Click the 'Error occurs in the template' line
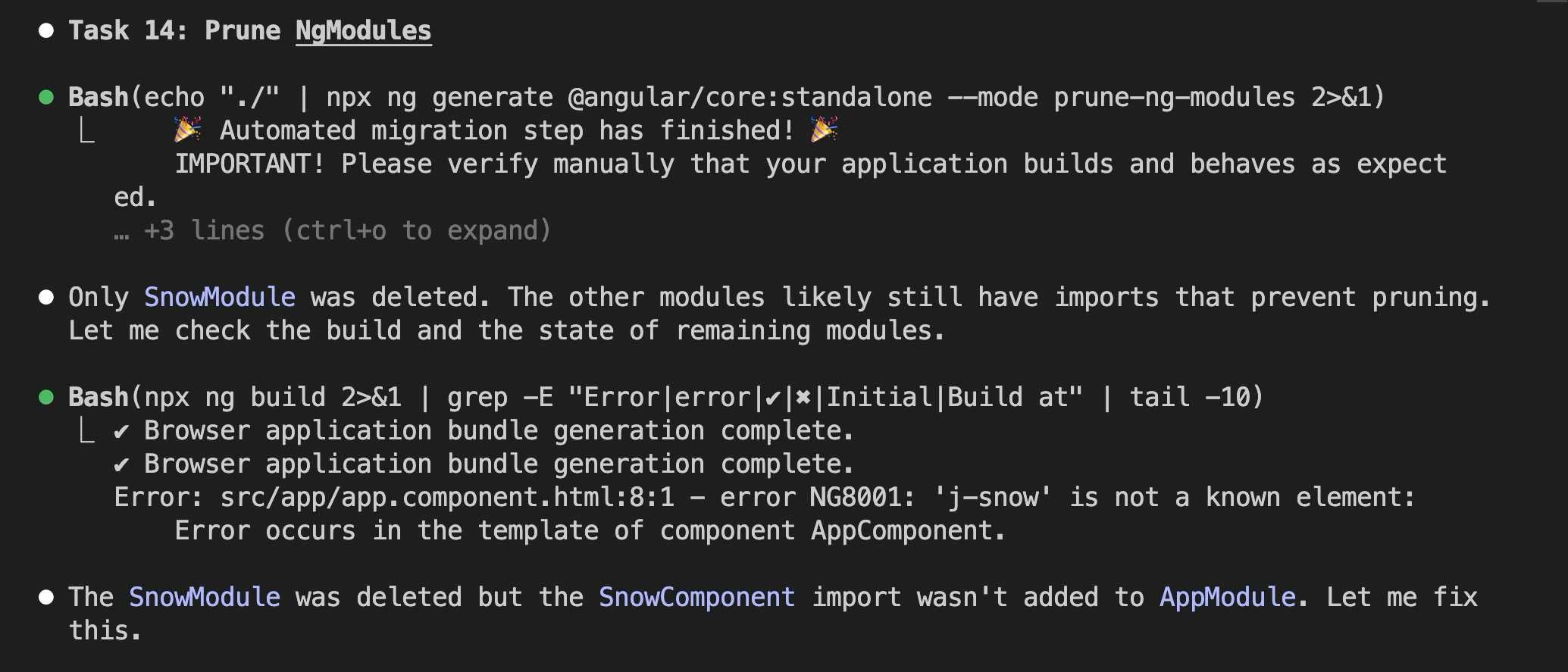Viewport: 1568px width, 672px height. coord(590,531)
